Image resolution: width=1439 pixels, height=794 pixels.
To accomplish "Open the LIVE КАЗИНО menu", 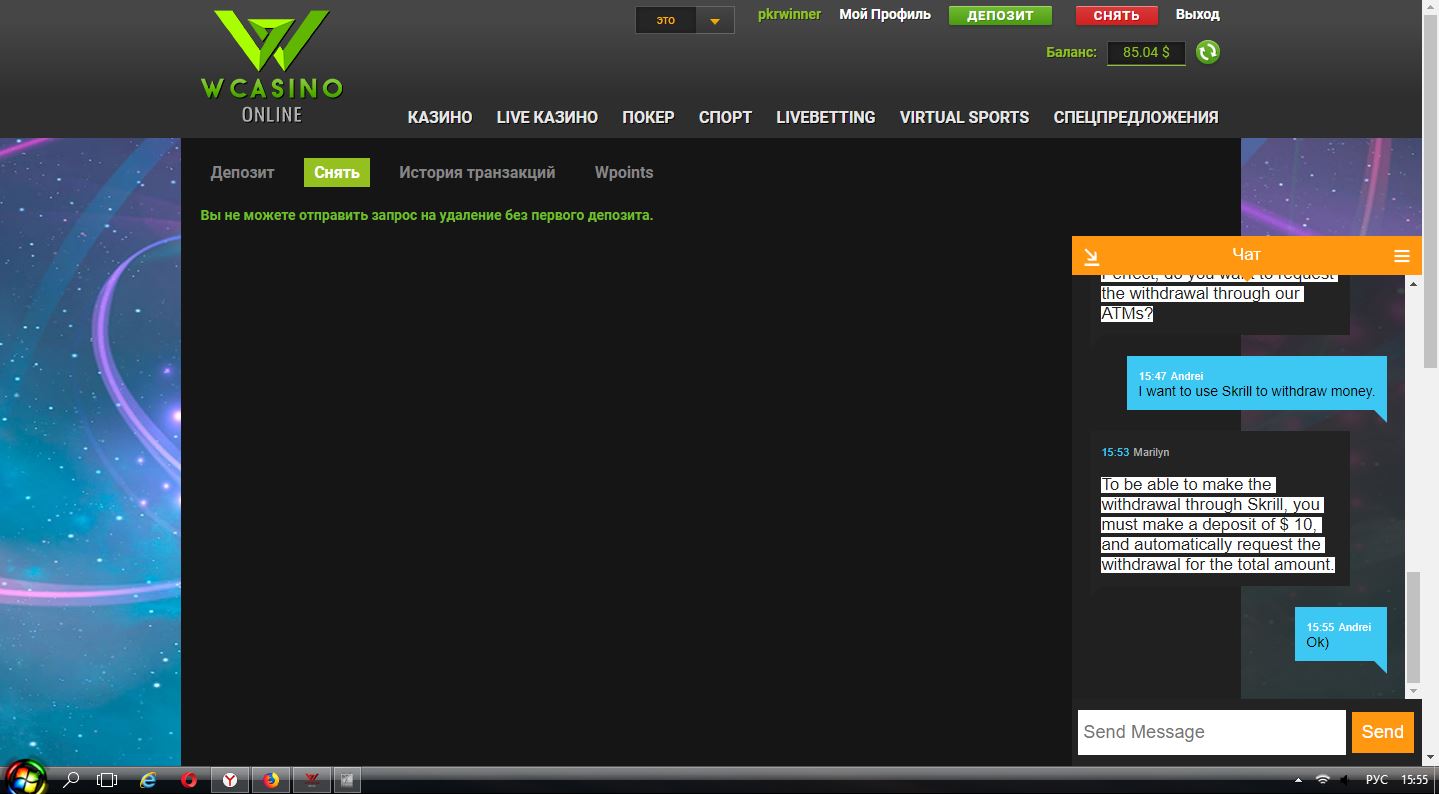I will point(547,117).
